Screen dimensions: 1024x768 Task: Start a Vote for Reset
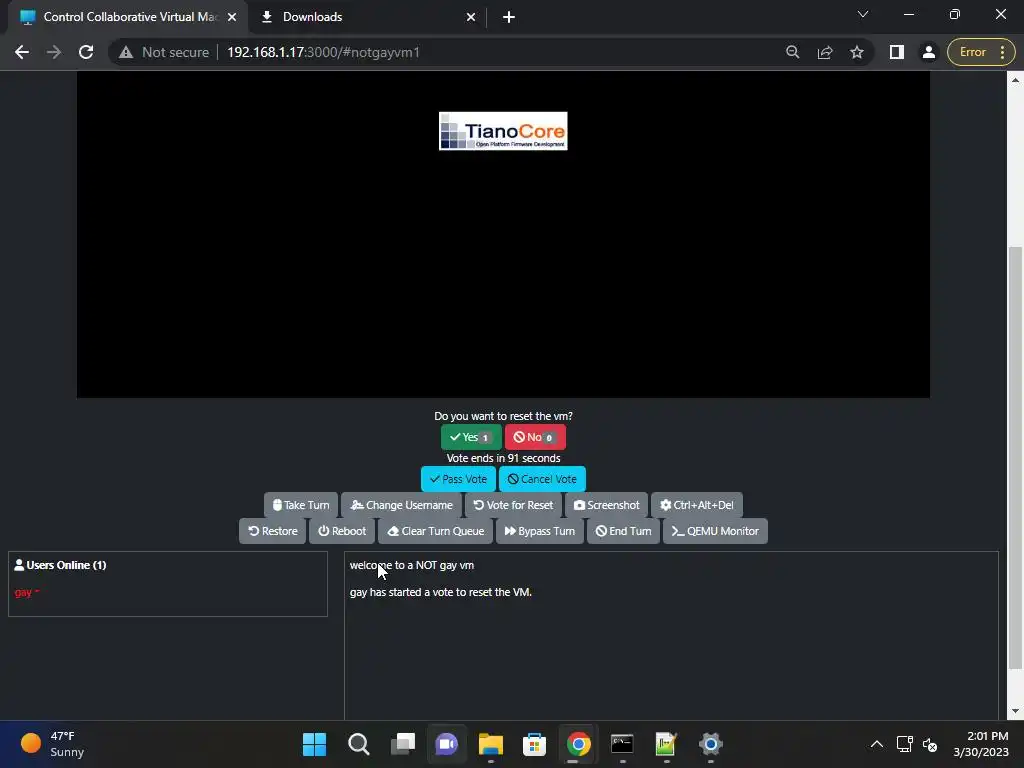point(513,505)
